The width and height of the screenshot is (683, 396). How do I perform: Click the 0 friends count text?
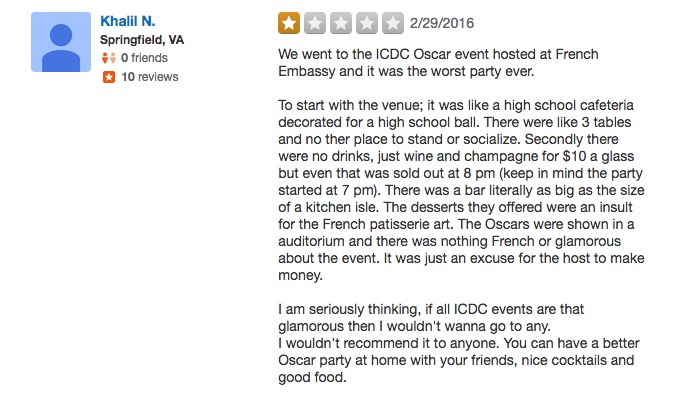144,58
